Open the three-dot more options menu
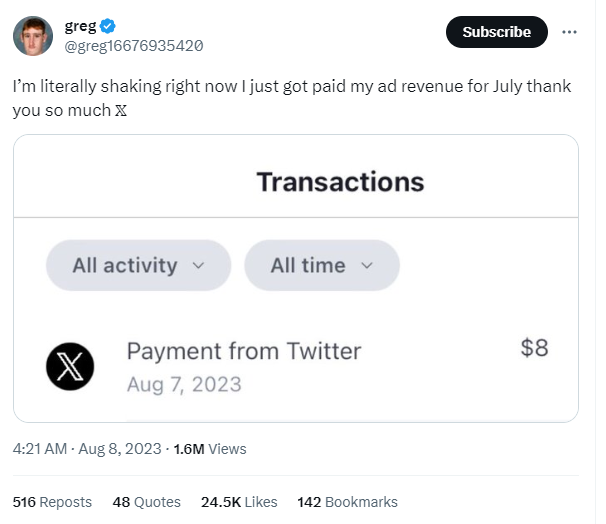This screenshot has width=606, height=524. point(570,32)
